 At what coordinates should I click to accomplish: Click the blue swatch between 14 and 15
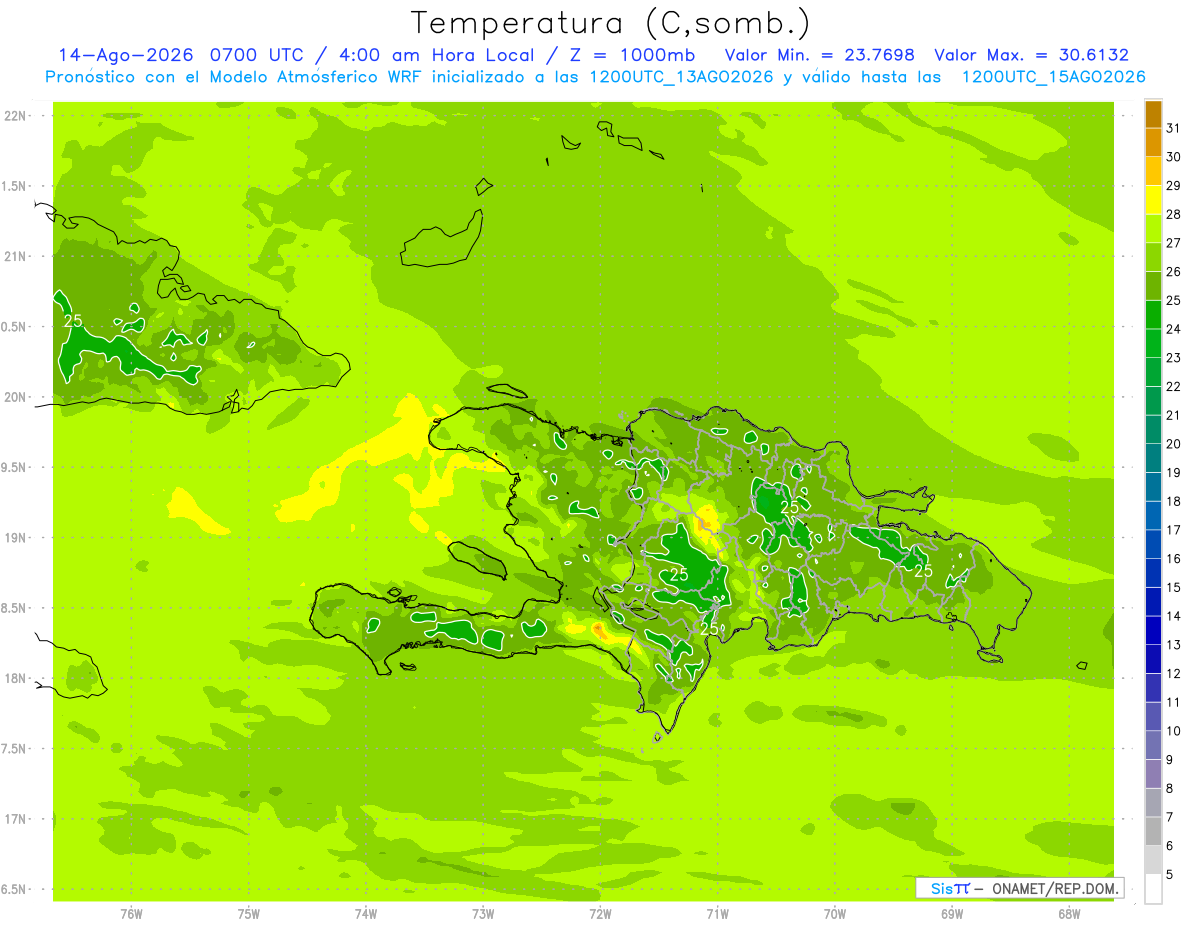(x=1153, y=602)
